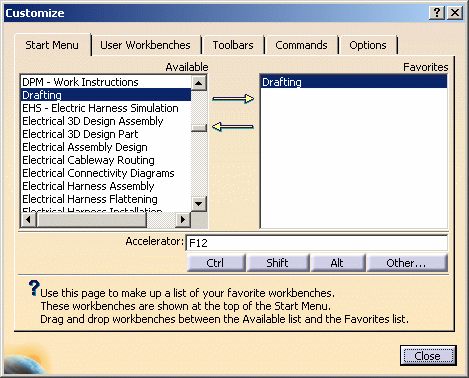Select Electrical 3D Design Part
Screen dimensions: 469x378
pyautogui.click(x=106, y=134)
